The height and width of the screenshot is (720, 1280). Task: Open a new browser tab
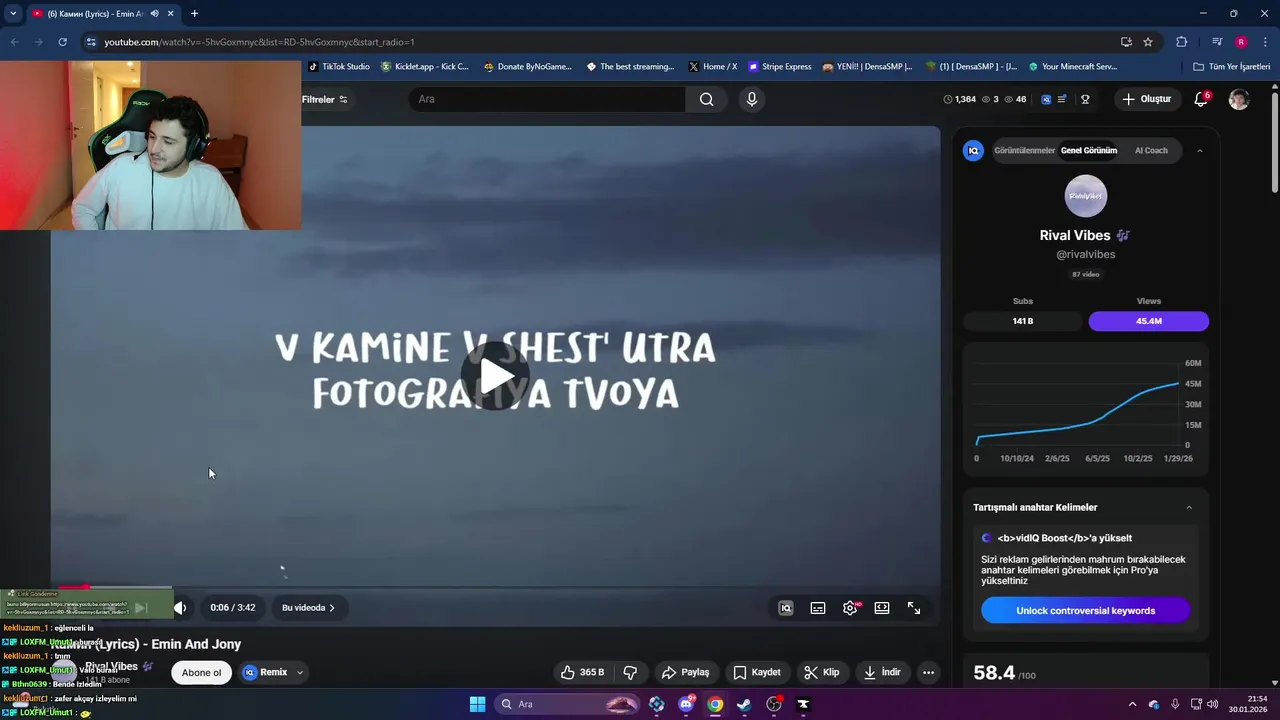click(x=194, y=13)
